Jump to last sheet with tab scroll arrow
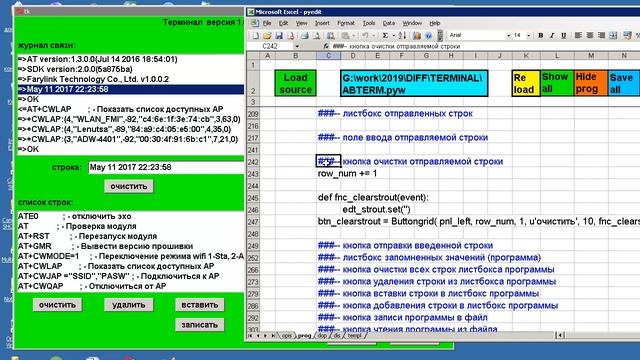This screenshot has height=360, width=640. 273,336
